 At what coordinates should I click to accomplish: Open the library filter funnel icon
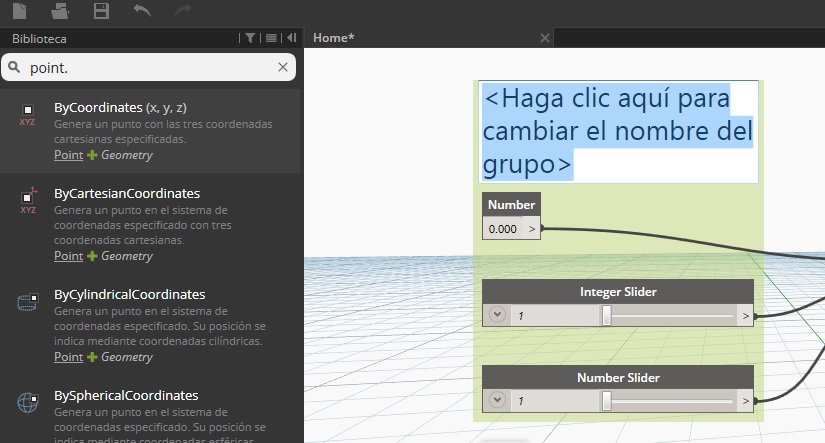[250, 38]
